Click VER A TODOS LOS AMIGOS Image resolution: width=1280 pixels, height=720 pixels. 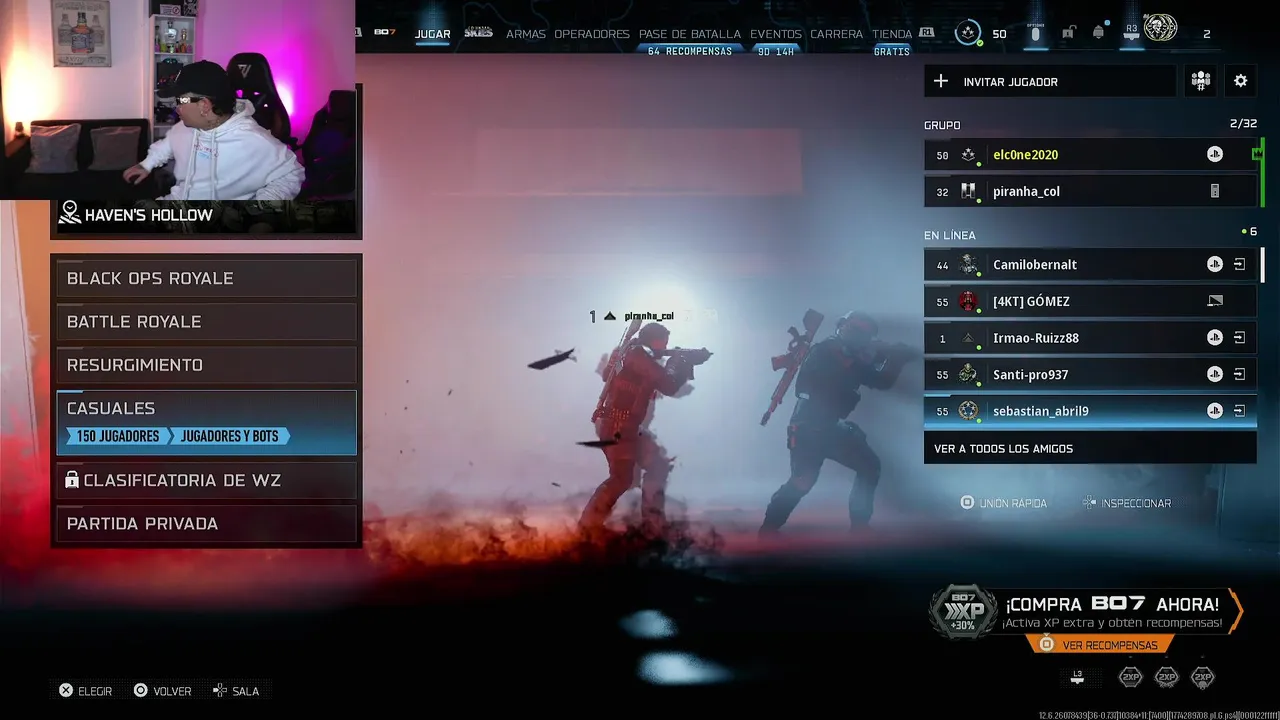1090,448
